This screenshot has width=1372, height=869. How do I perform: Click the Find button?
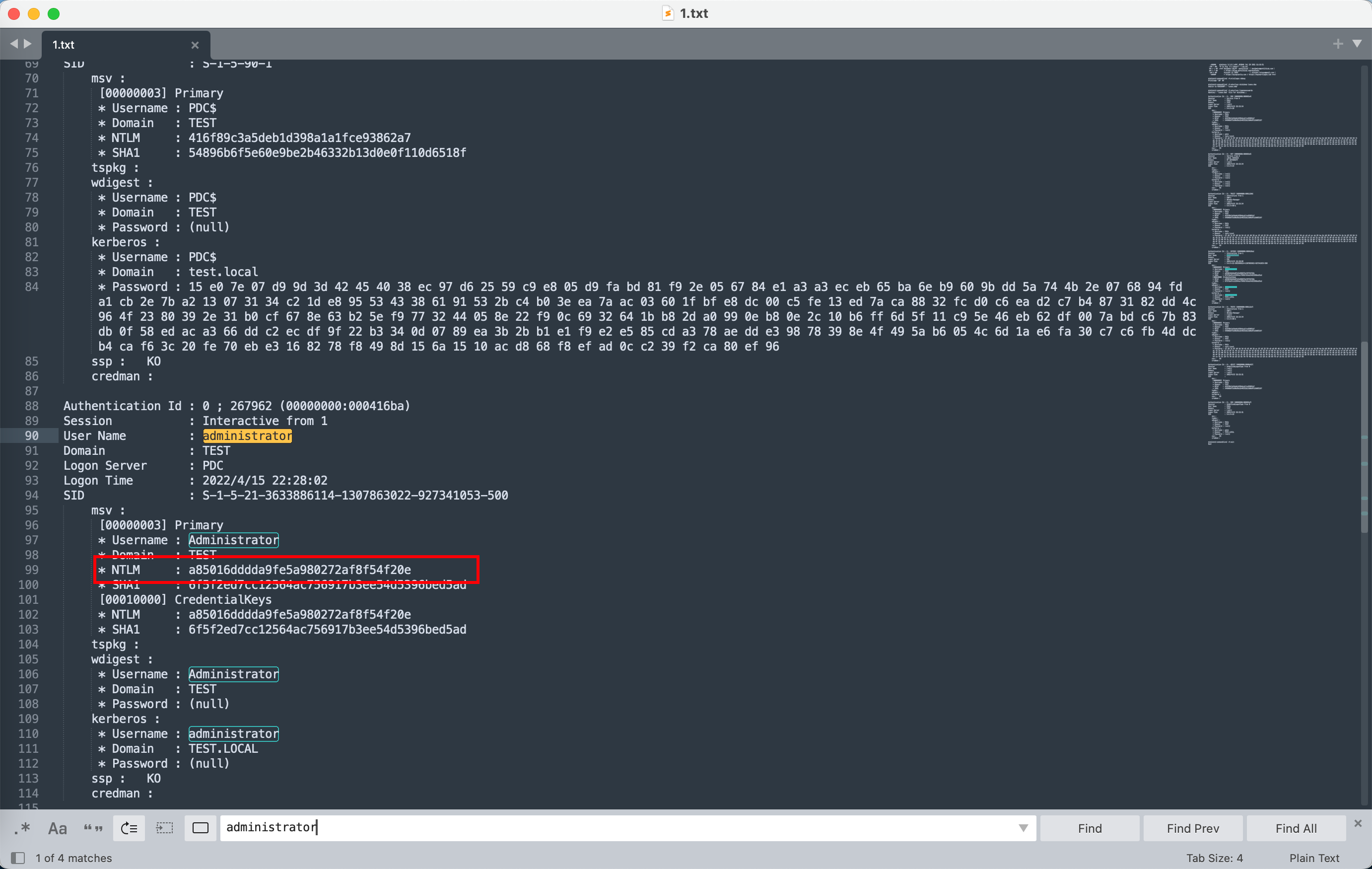(x=1090, y=828)
